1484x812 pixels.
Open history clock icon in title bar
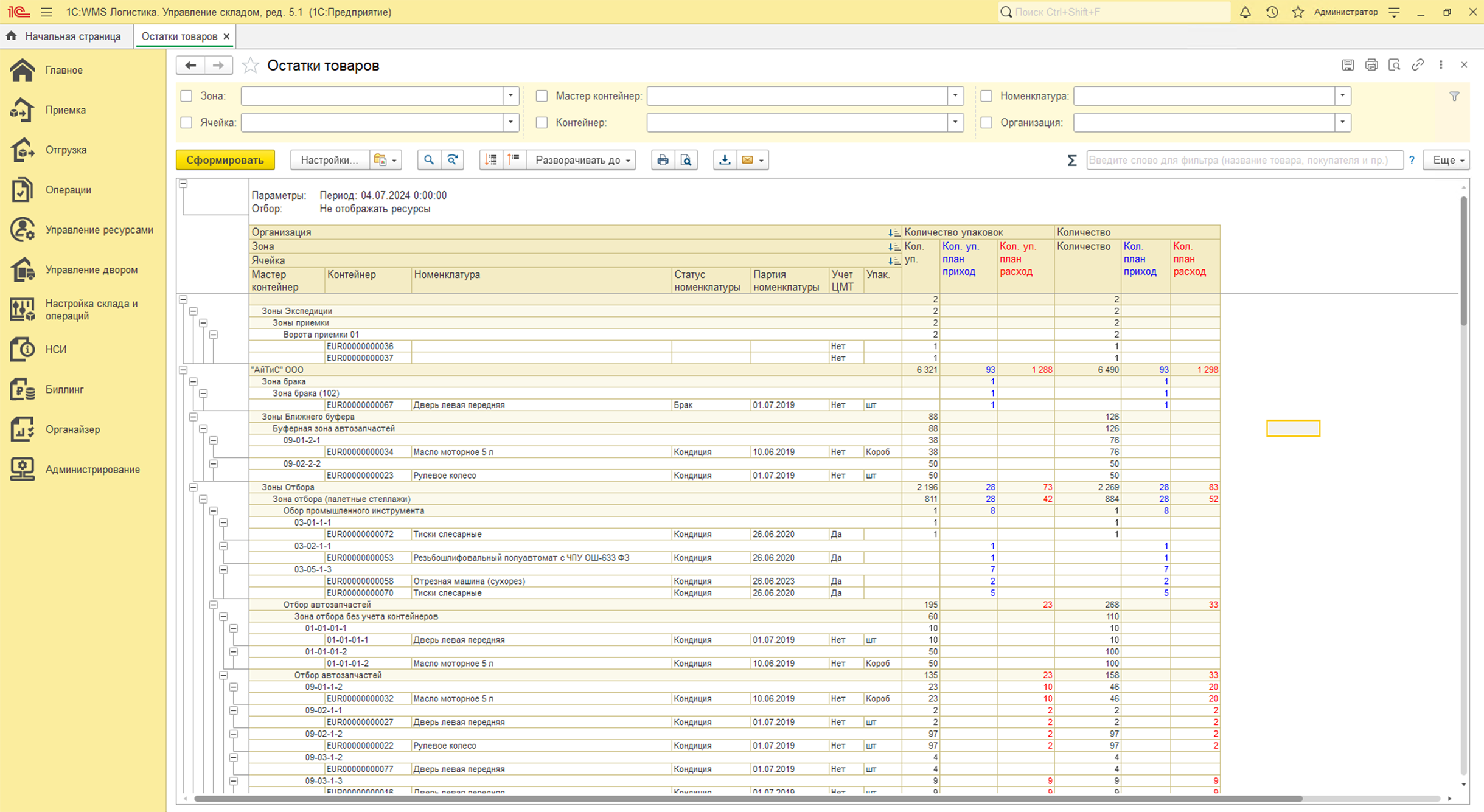tap(1272, 12)
